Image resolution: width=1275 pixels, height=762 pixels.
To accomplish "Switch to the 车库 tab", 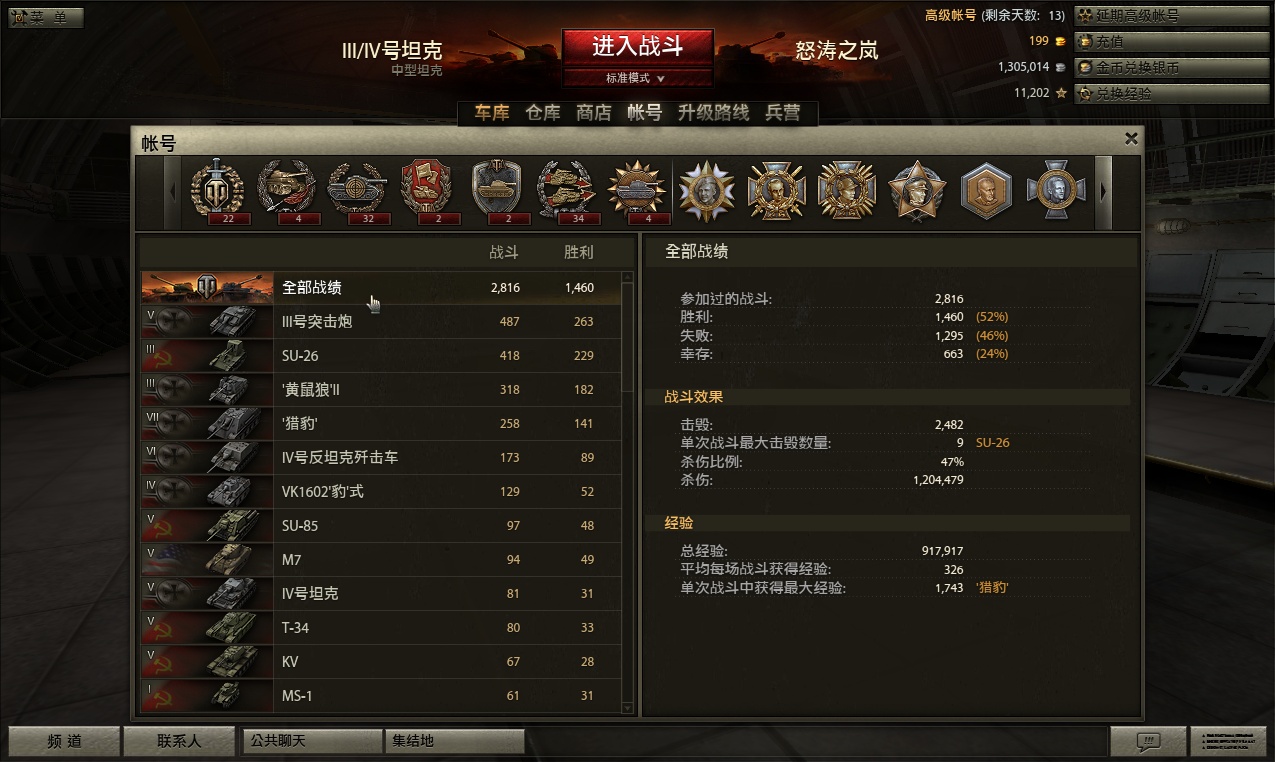I will [492, 113].
